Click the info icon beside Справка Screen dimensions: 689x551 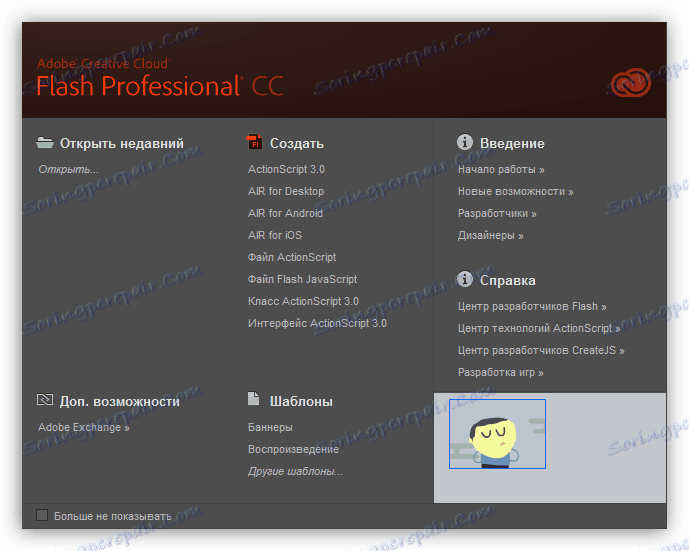[x=465, y=279]
